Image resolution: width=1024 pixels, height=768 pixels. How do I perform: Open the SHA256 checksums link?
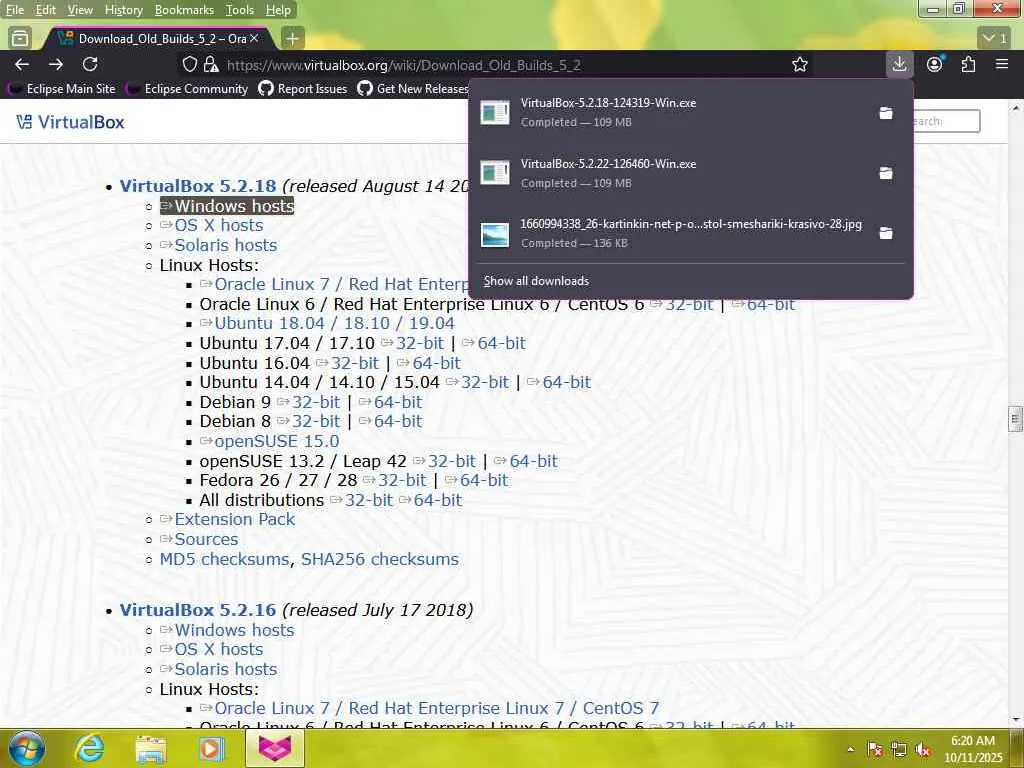tap(380, 560)
